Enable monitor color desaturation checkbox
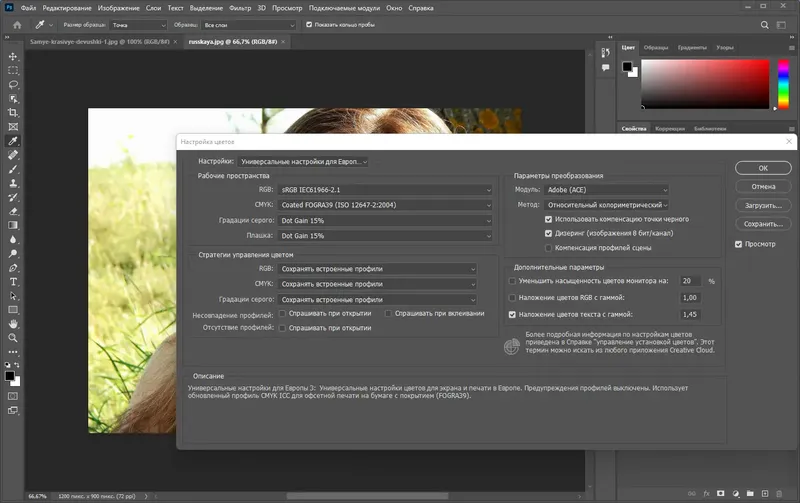Viewport: 800px width, 503px height. pos(513,282)
